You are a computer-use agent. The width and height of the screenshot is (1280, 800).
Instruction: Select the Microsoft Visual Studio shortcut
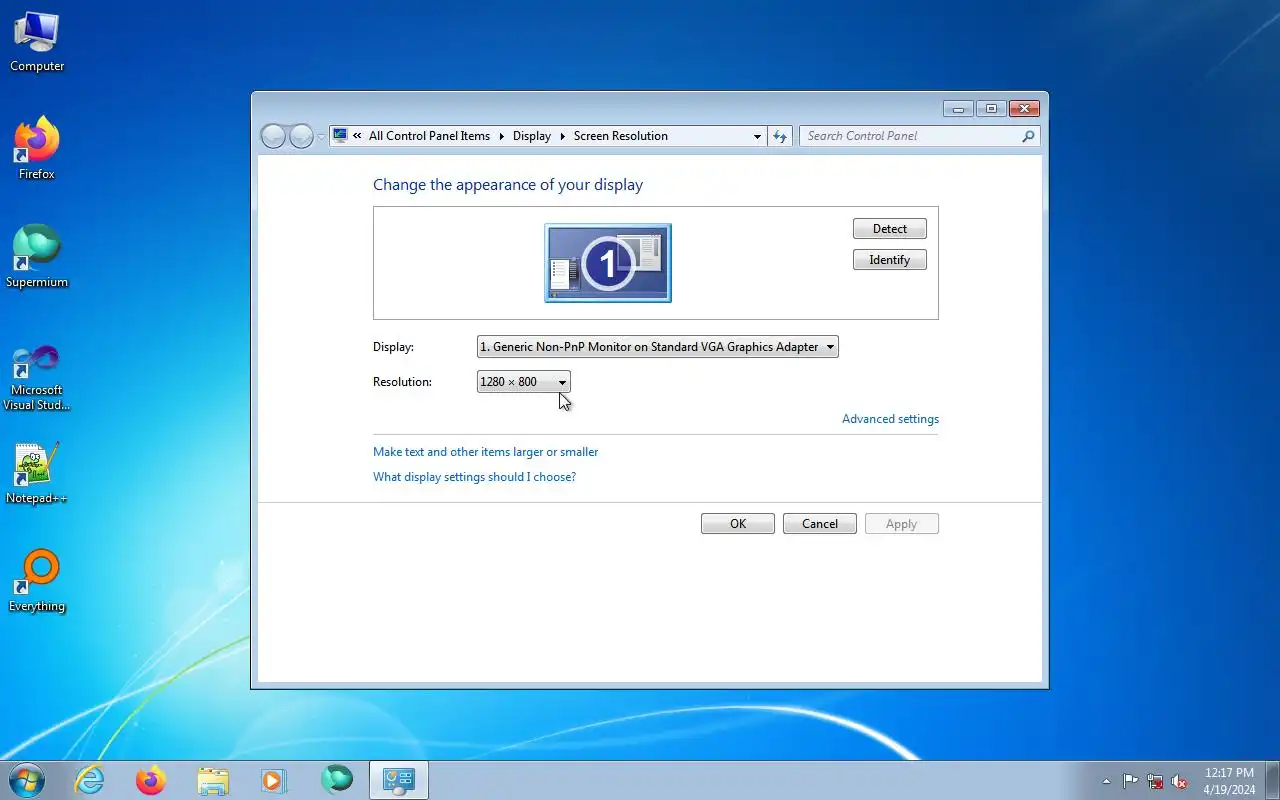click(x=37, y=376)
